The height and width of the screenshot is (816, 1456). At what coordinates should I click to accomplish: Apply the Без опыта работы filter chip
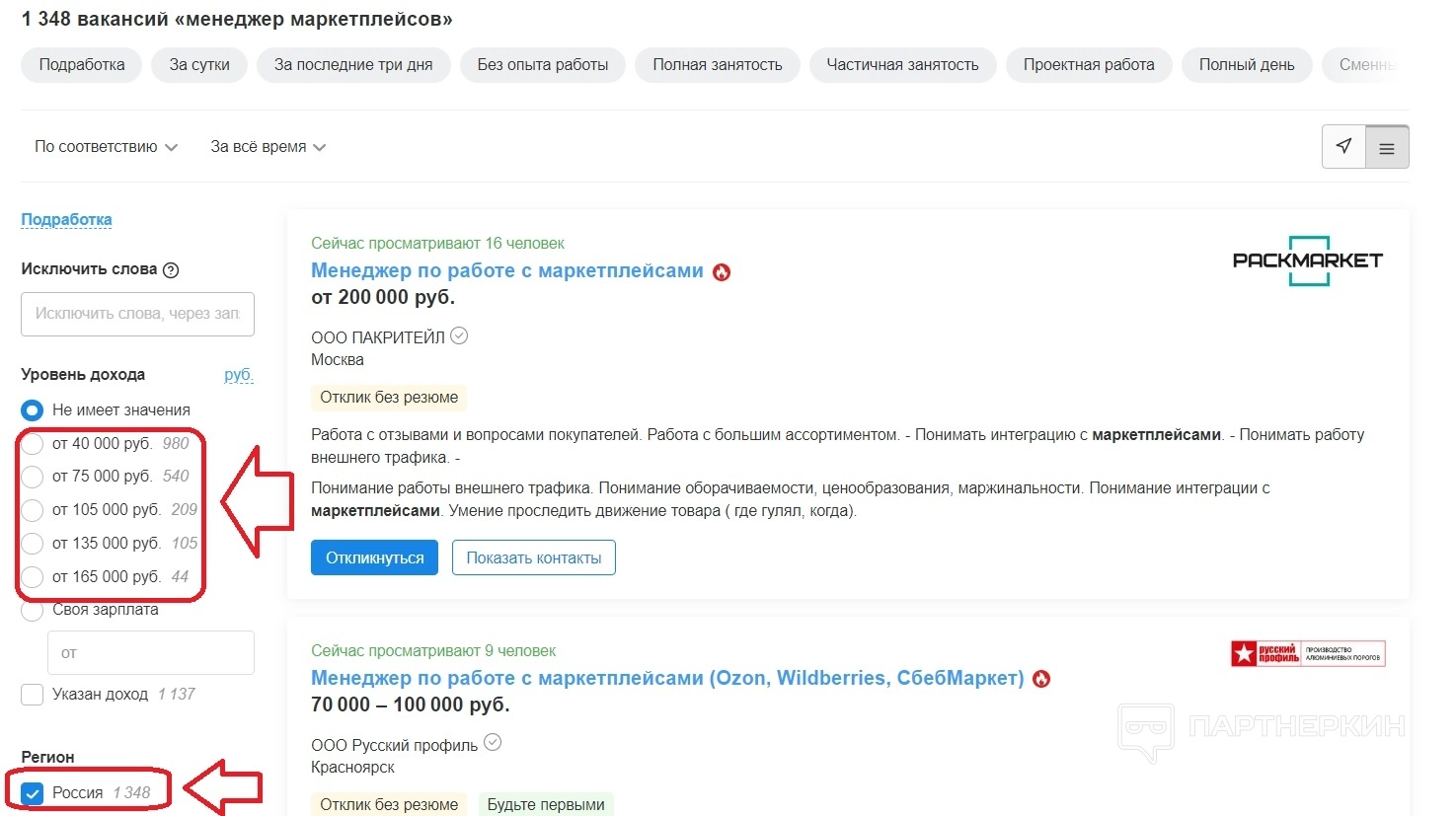(542, 65)
